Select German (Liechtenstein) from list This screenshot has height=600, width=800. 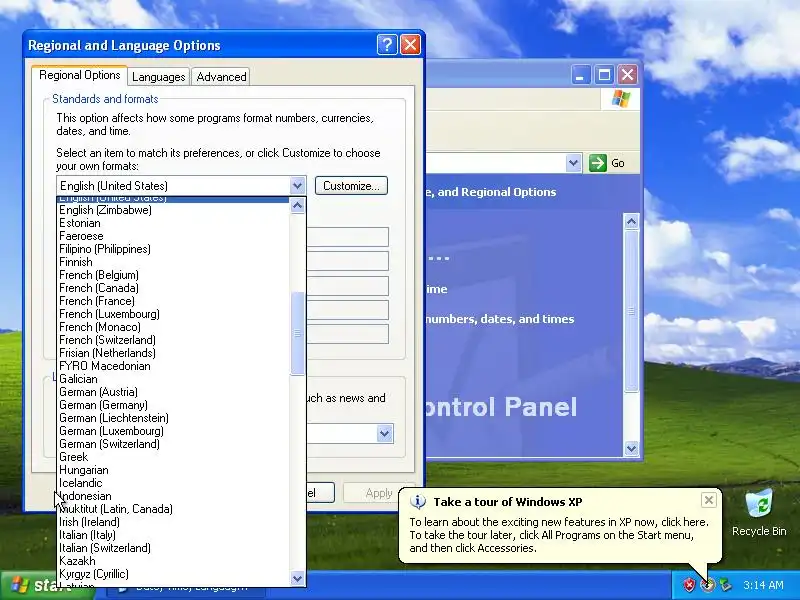[173, 418]
